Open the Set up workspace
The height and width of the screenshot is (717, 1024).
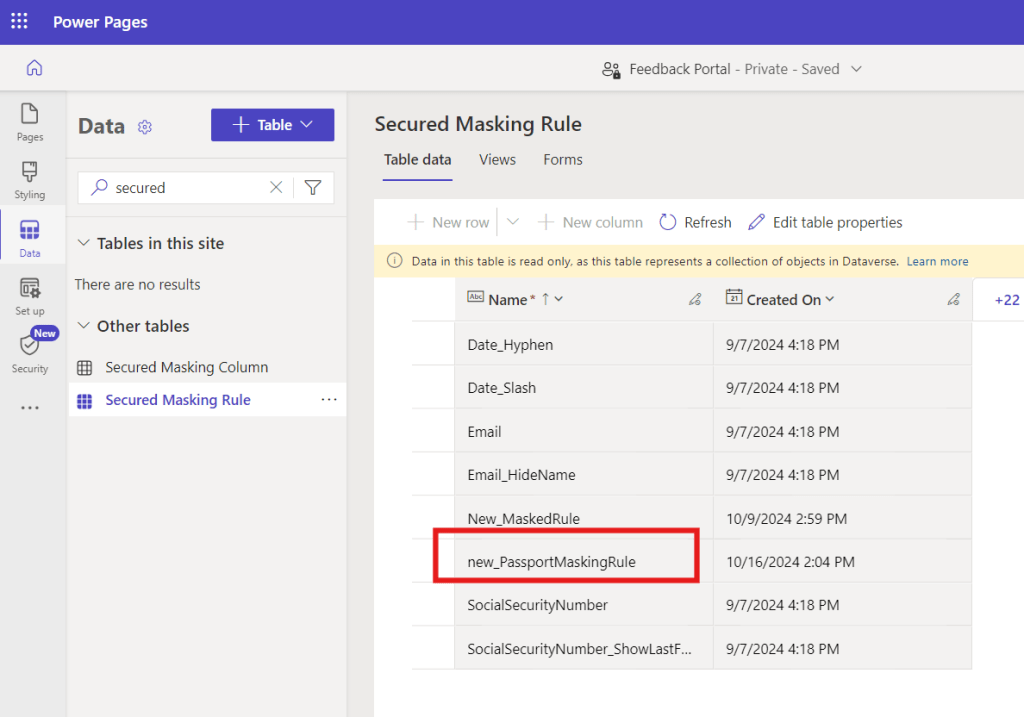(x=30, y=296)
